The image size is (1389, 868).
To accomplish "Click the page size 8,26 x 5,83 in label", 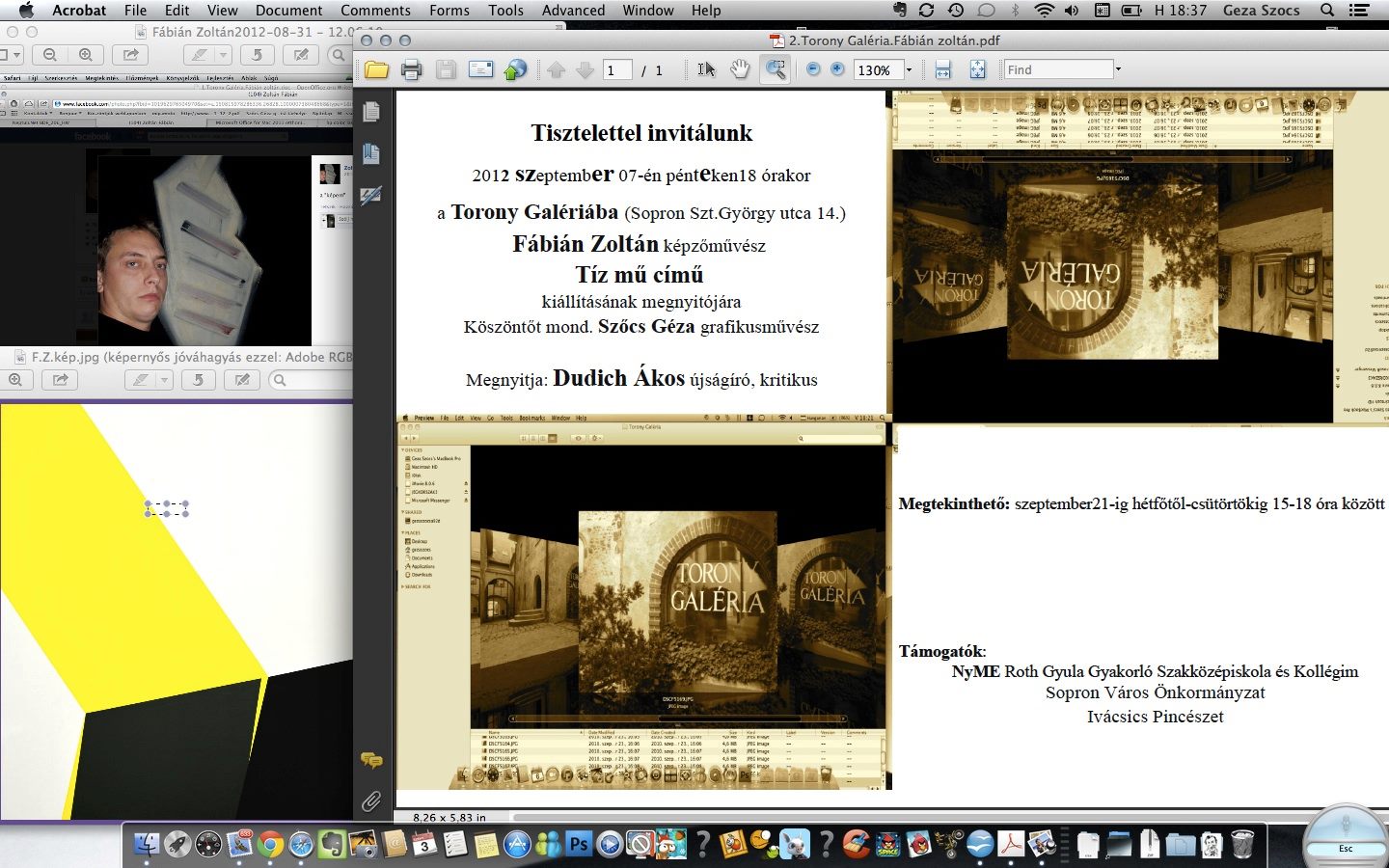I will click(449, 817).
